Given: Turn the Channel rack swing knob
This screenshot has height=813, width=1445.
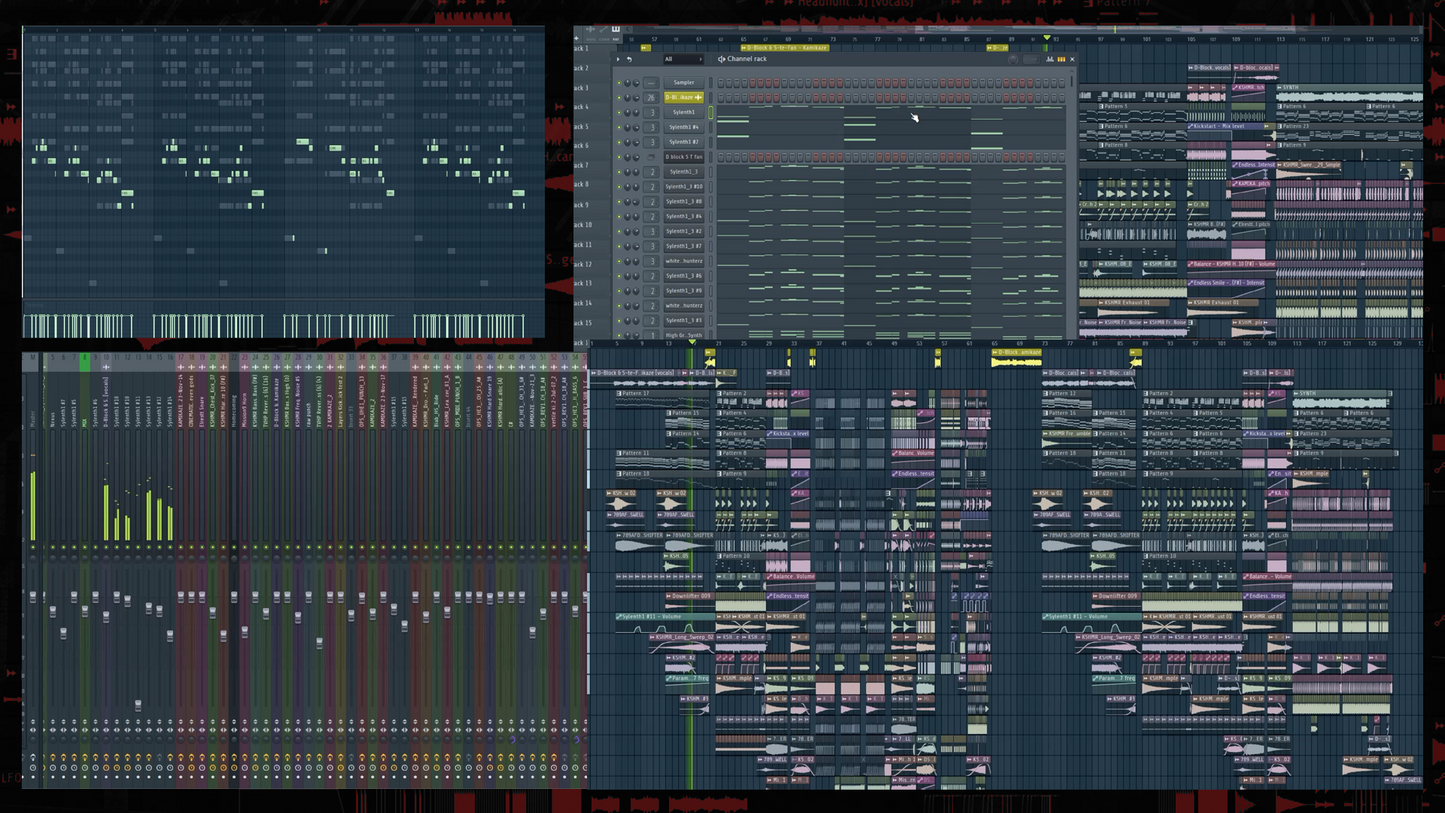Looking at the screenshot, I should click(x=1012, y=59).
